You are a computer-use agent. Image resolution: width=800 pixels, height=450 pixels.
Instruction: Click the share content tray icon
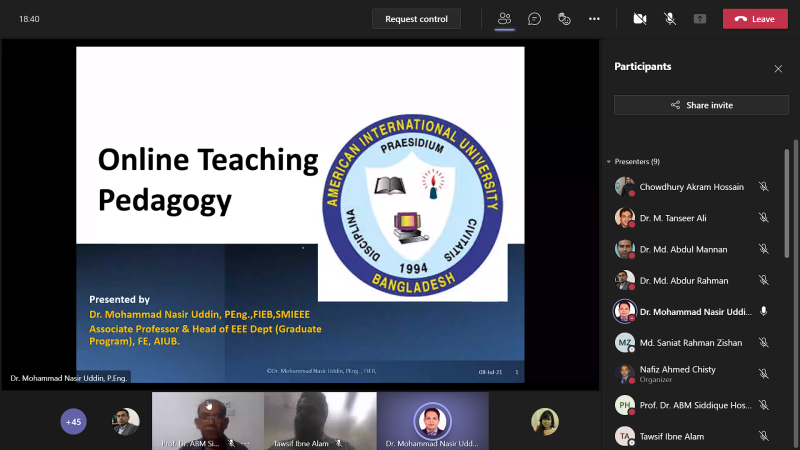[699, 19]
